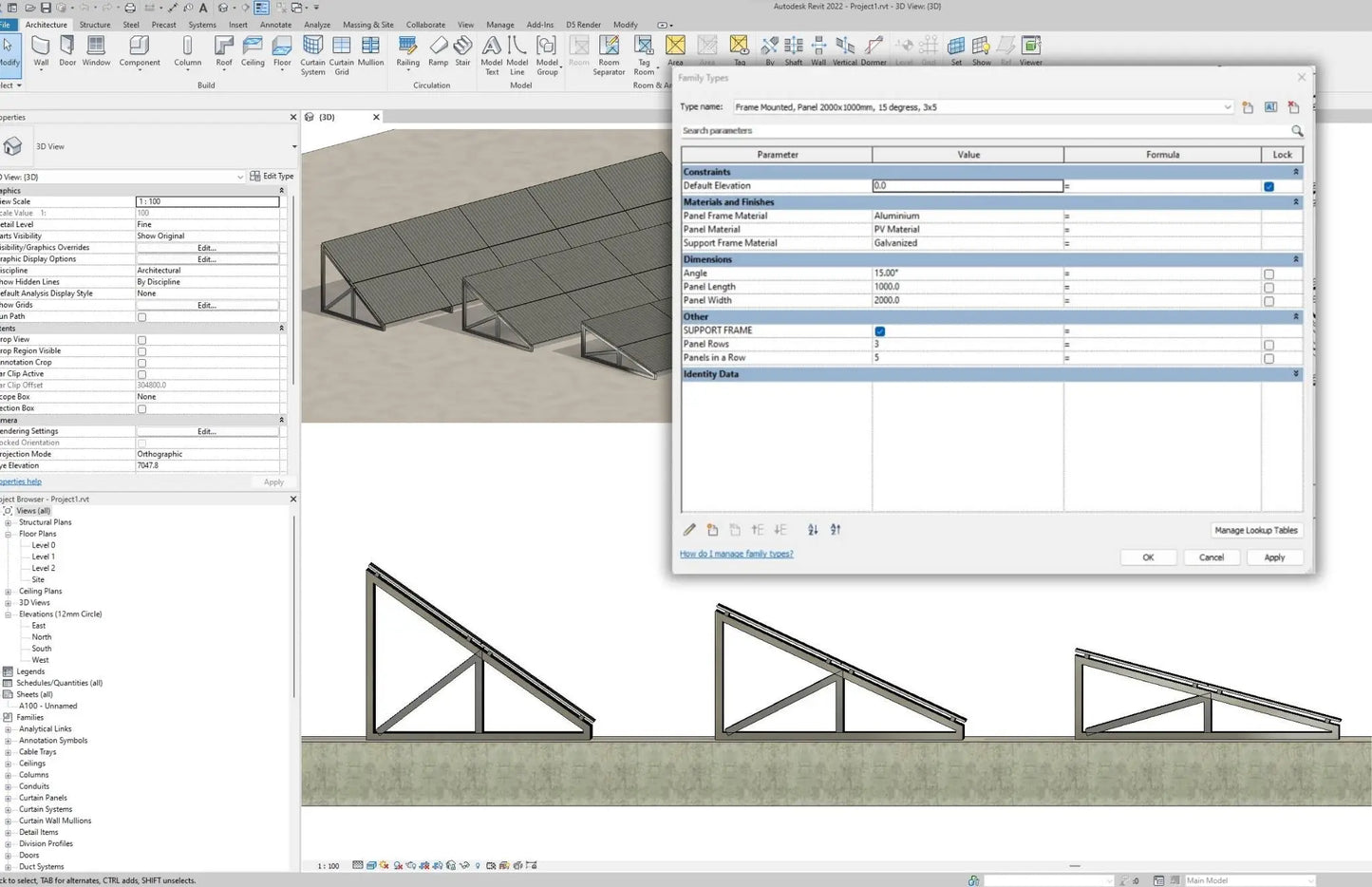Screen dimensions: 1372x887
Task: Switch to the Massing & Site tab
Action: point(367,25)
